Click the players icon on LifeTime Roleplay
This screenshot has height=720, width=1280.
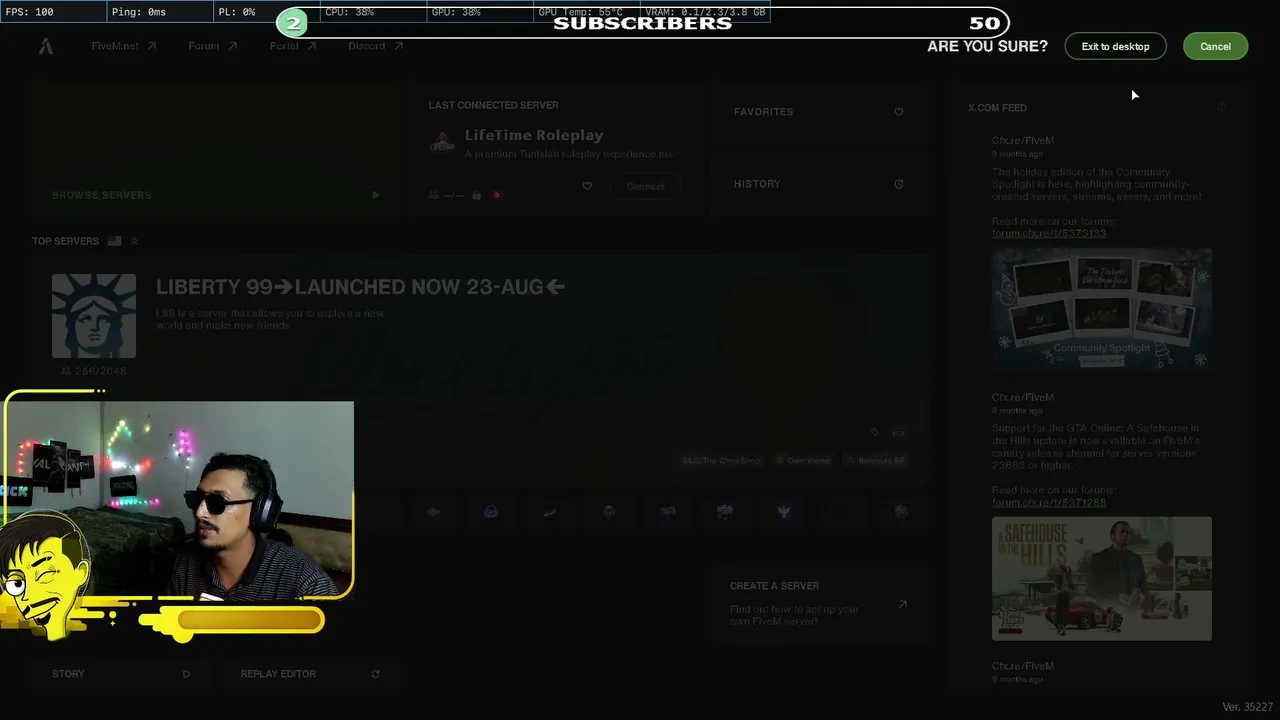point(433,195)
